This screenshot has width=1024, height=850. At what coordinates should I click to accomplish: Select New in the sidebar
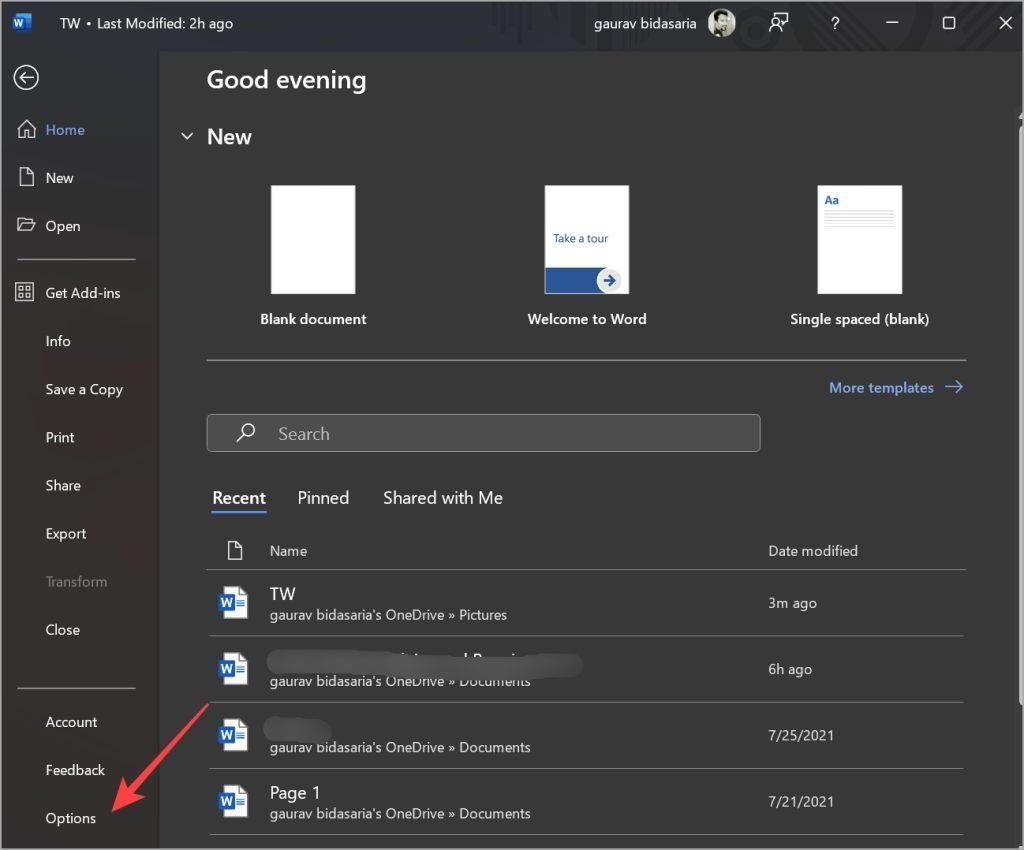click(59, 178)
